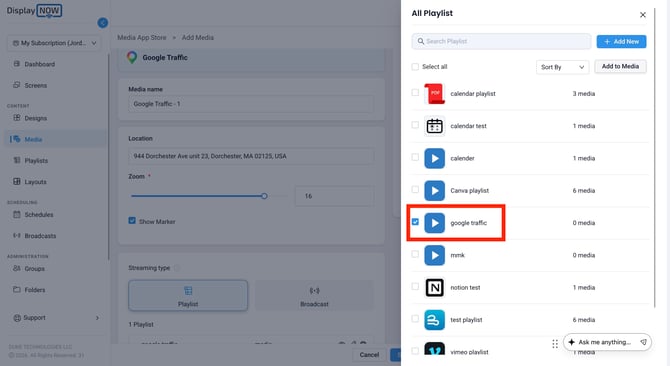Screen dimensions: 670x366
Task: Click the Ask me anything box
Action: [607, 342]
